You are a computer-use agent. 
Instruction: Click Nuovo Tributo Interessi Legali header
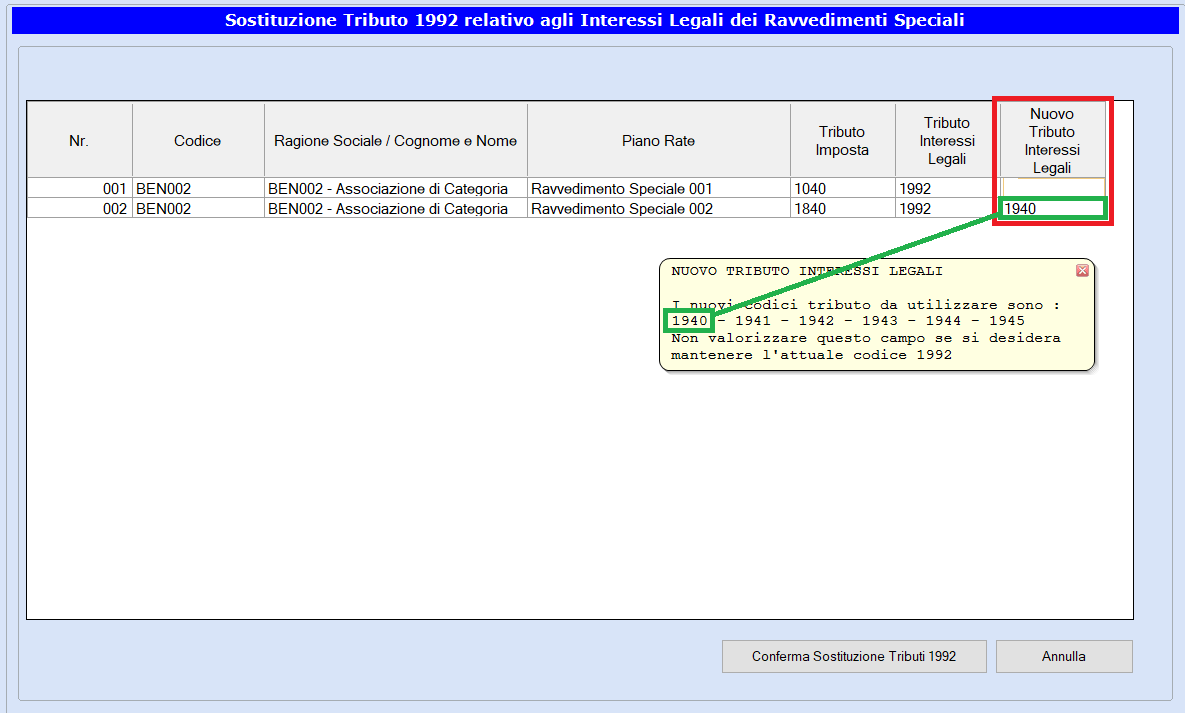pyautogui.click(x=1051, y=141)
